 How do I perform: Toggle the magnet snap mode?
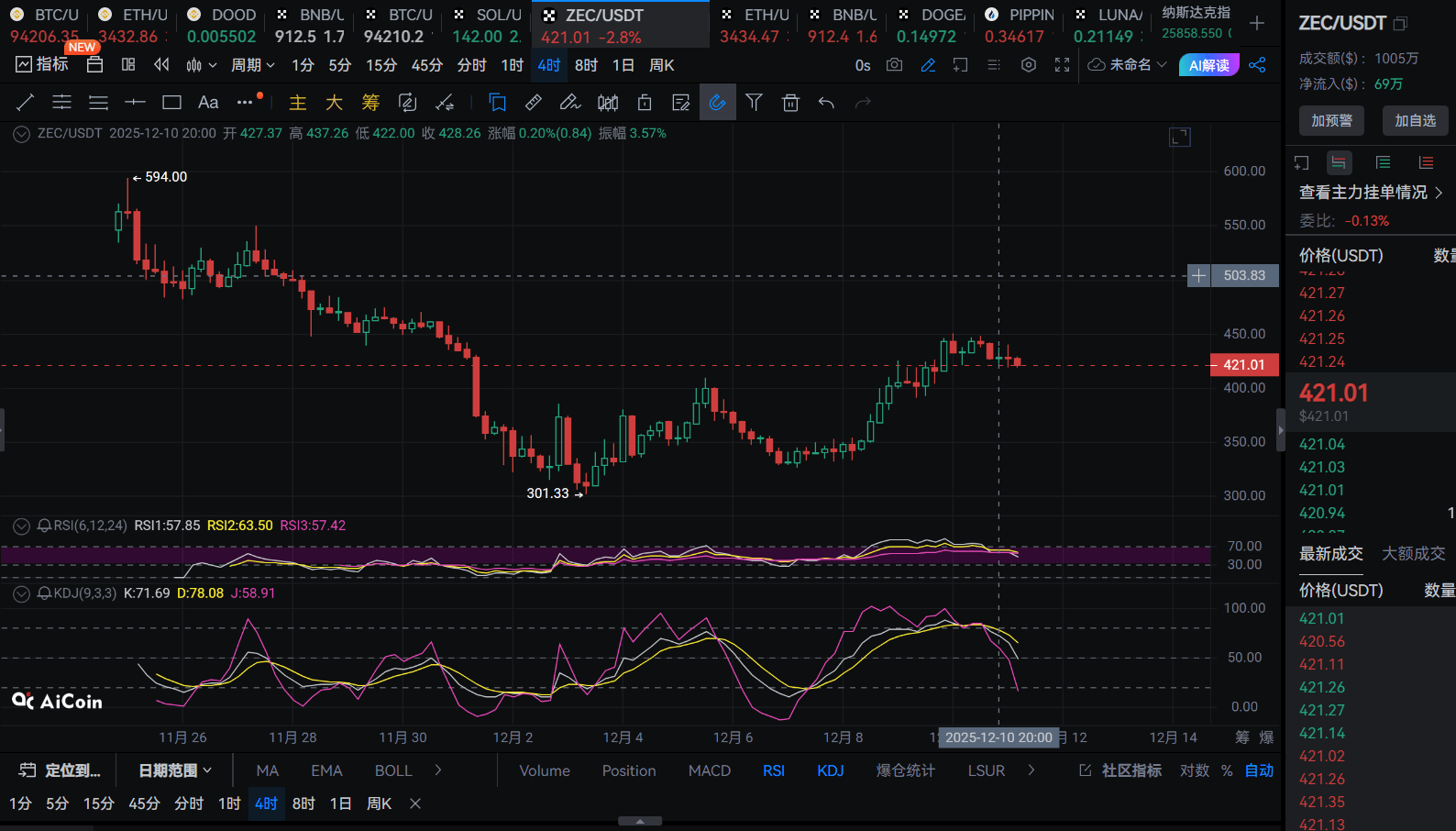(x=717, y=103)
